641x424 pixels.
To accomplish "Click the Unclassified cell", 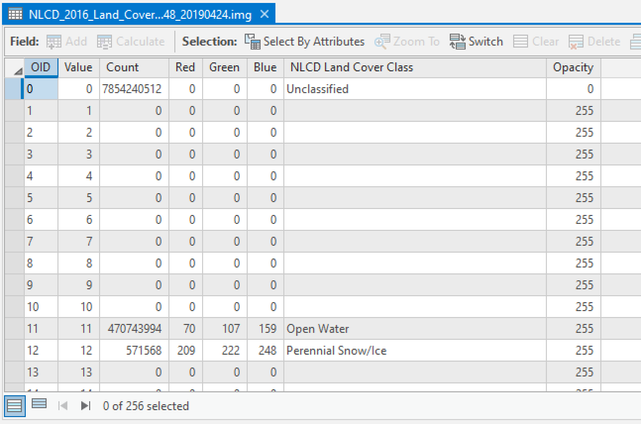I will (x=415, y=89).
